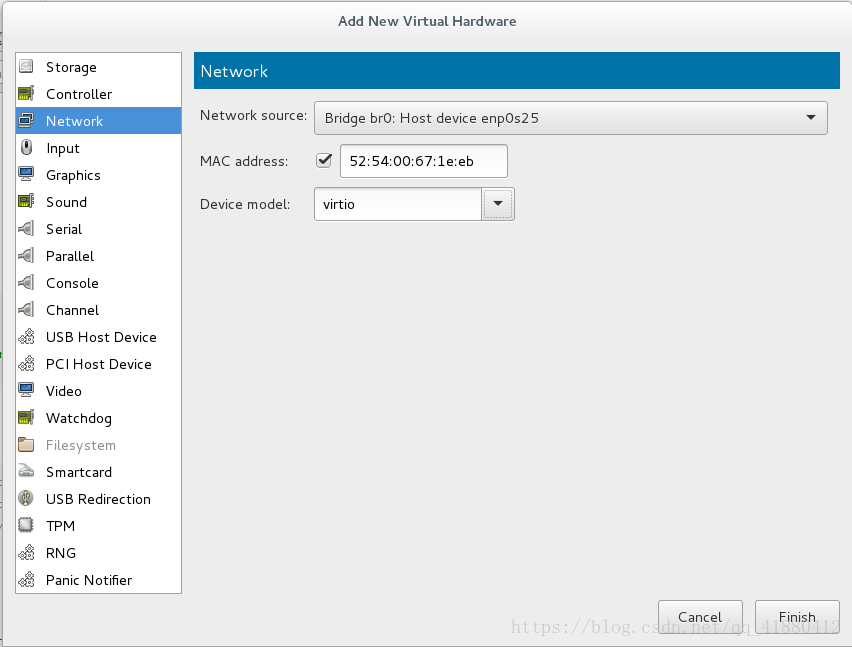Choose Watchdog in hardware list

point(98,418)
